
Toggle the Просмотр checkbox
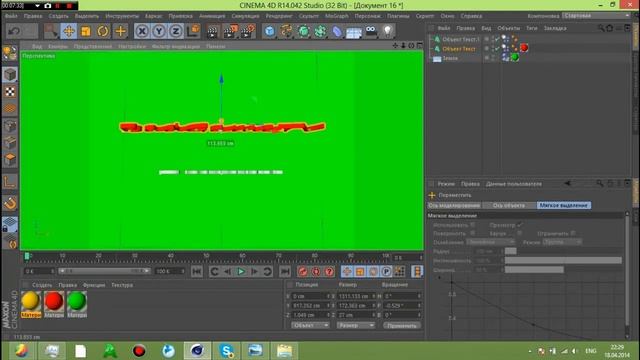[x=520, y=225]
